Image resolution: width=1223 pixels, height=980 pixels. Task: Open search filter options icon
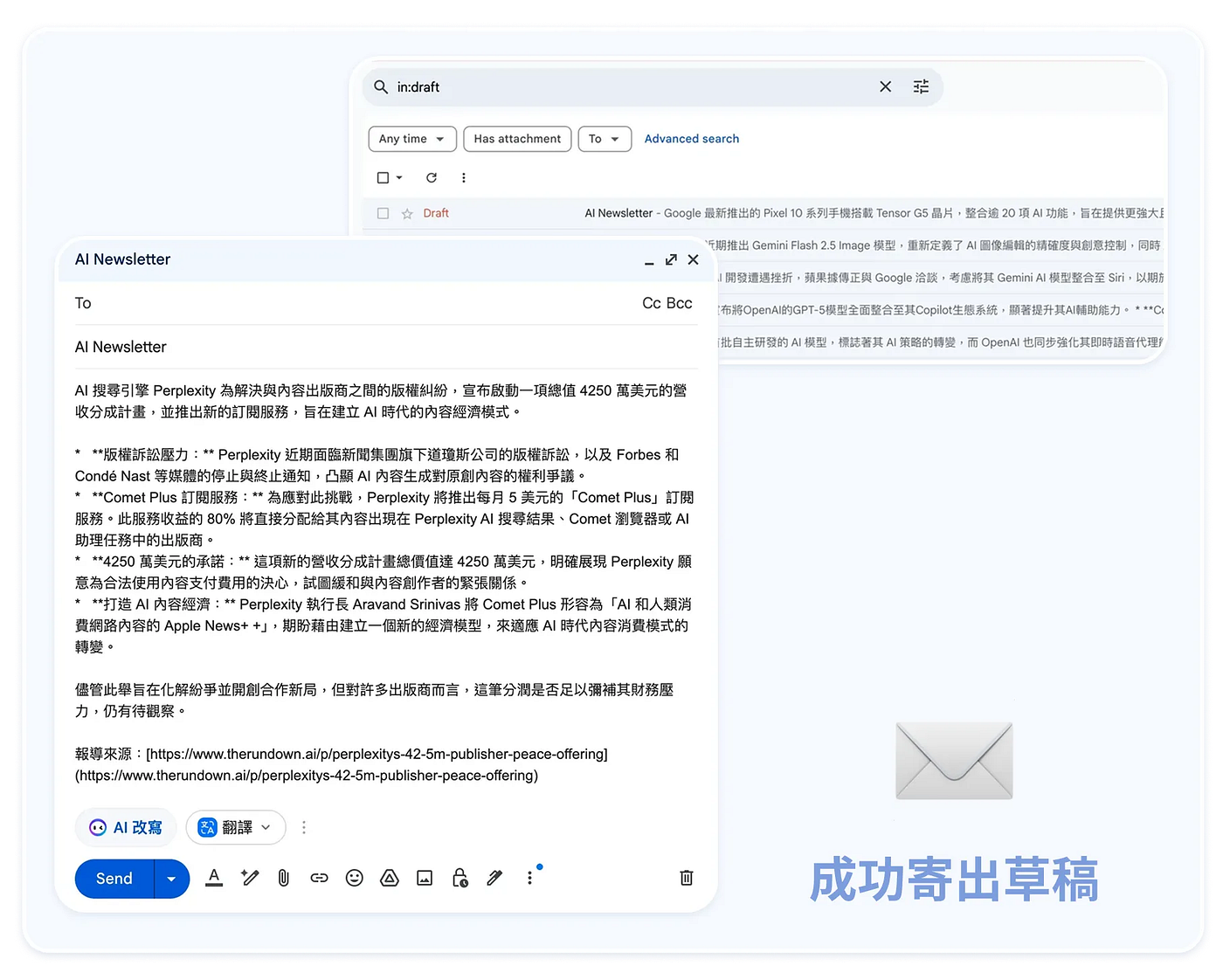(921, 86)
